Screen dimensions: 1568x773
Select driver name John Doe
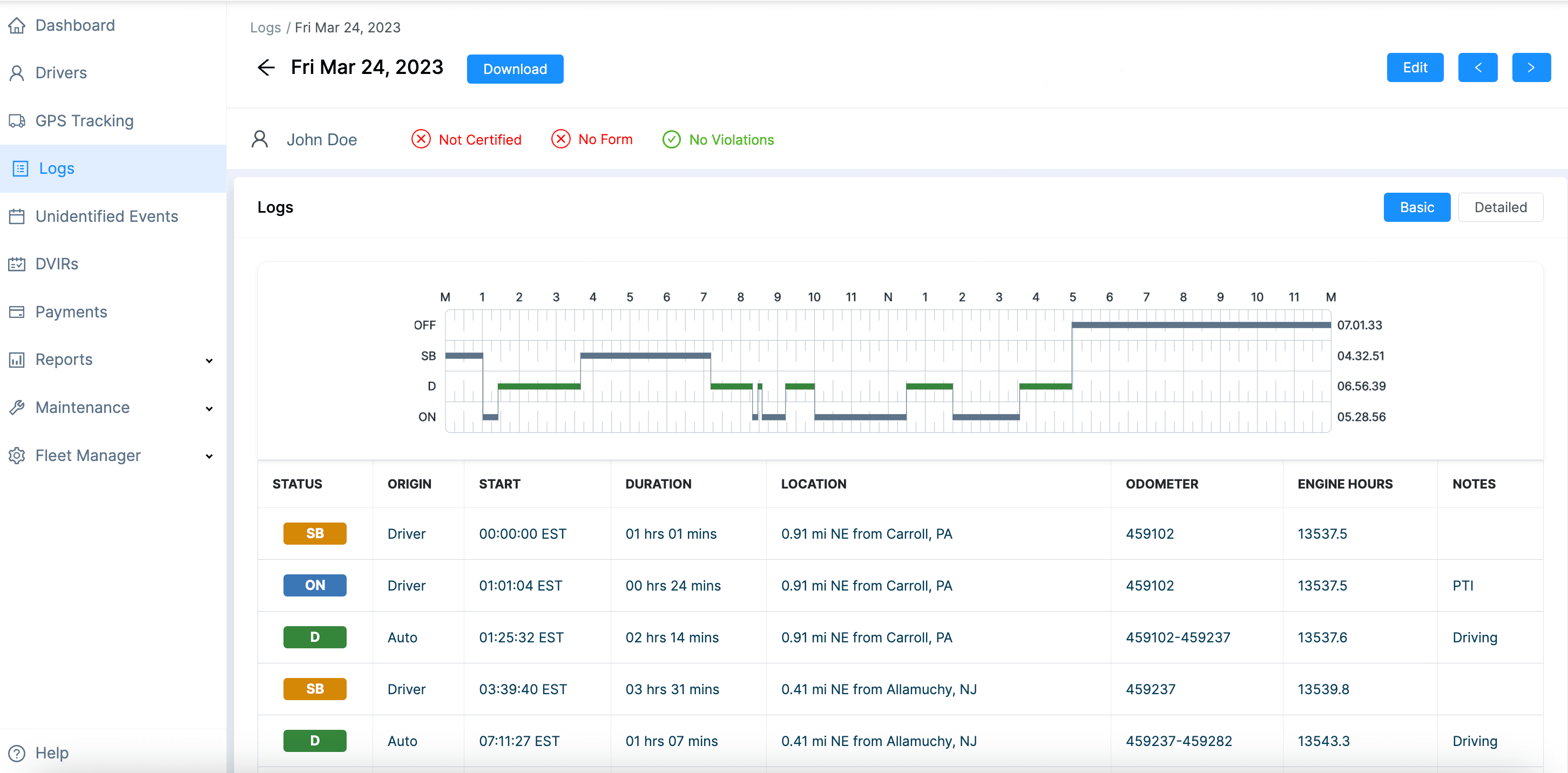coord(321,139)
